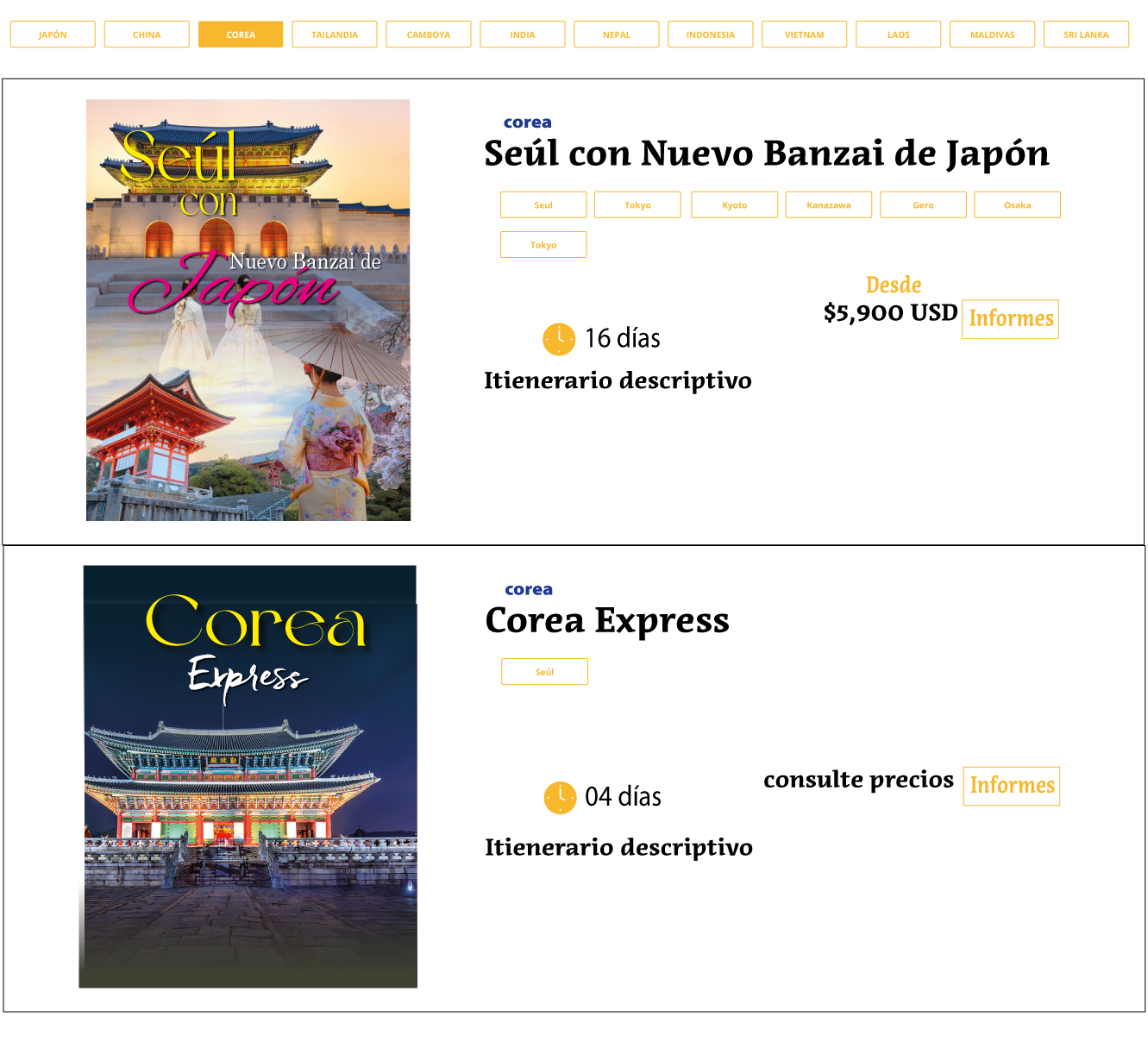1148x1042 pixels.
Task: Open Itienerario descriptivo of Corea Express
Action: tap(618, 847)
